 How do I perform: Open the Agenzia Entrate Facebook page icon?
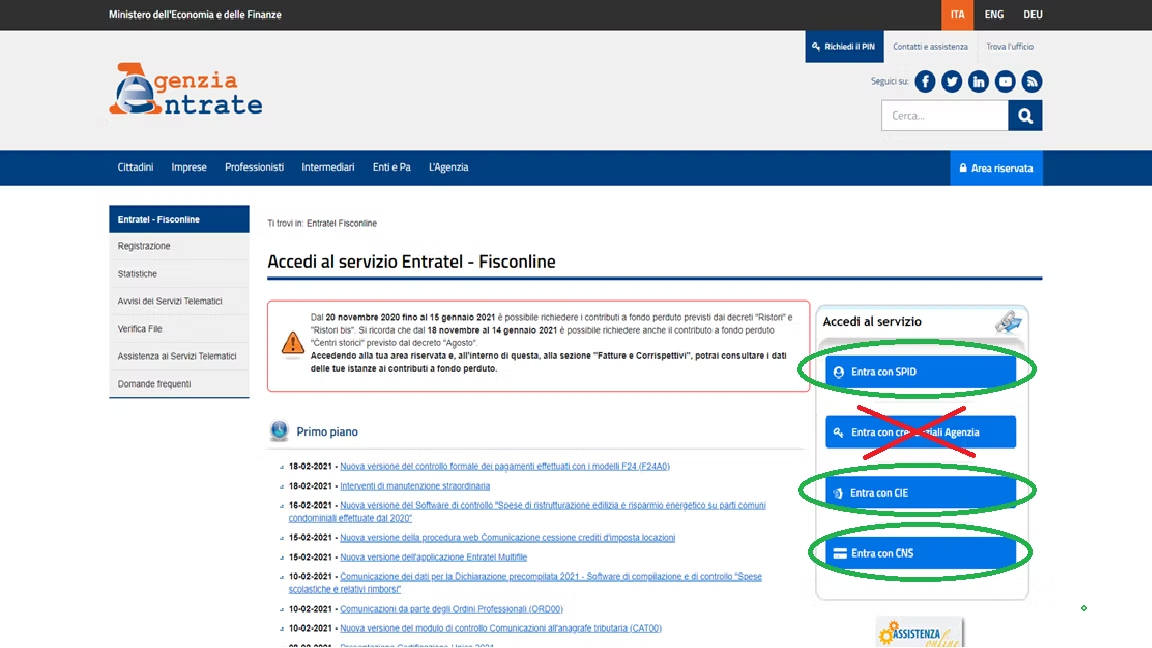tap(924, 81)
